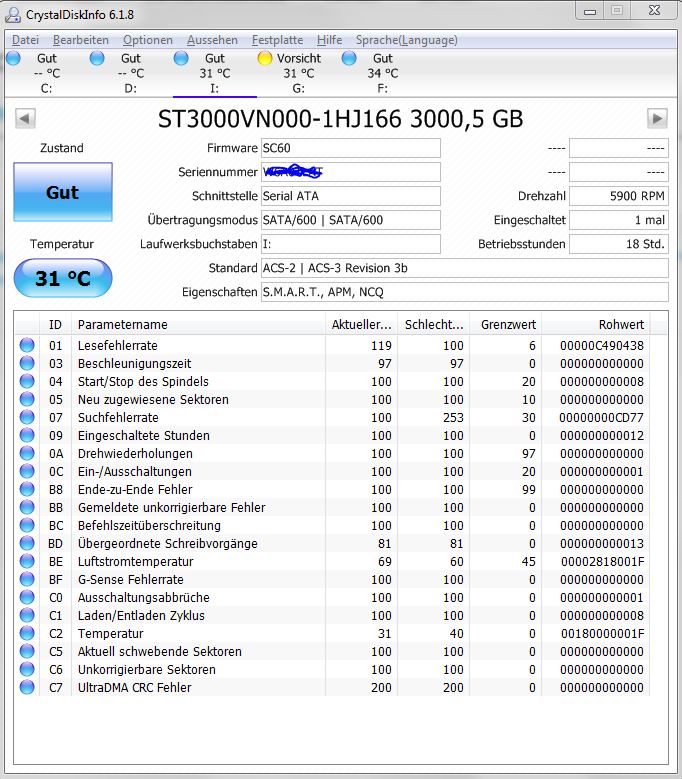Screen dimensions: 682x779
Task: Click the Standard field ACS-2 | ACS-3
Action: click(x=464, y=268)
